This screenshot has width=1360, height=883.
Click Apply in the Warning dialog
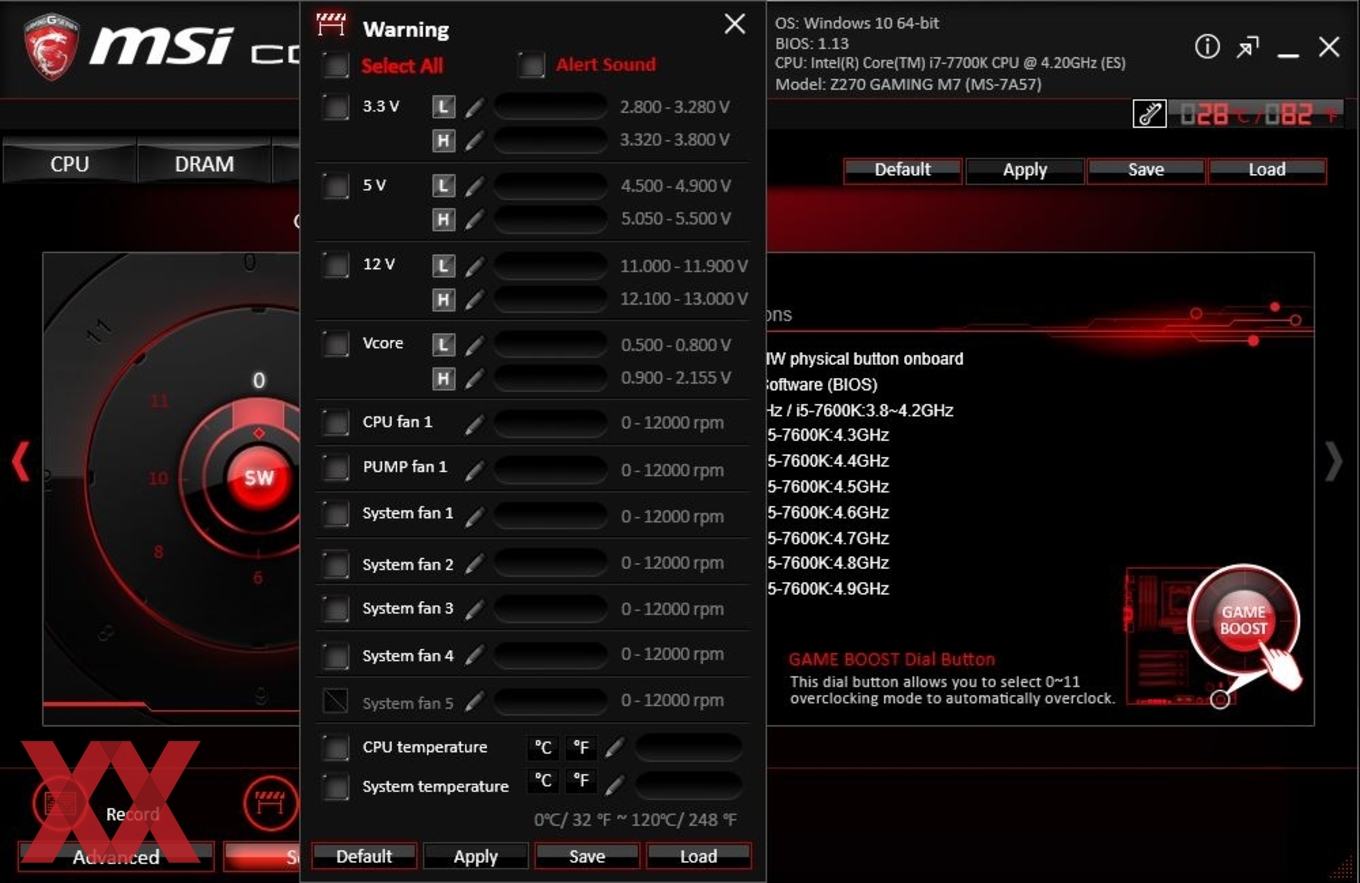click(475, 856)
